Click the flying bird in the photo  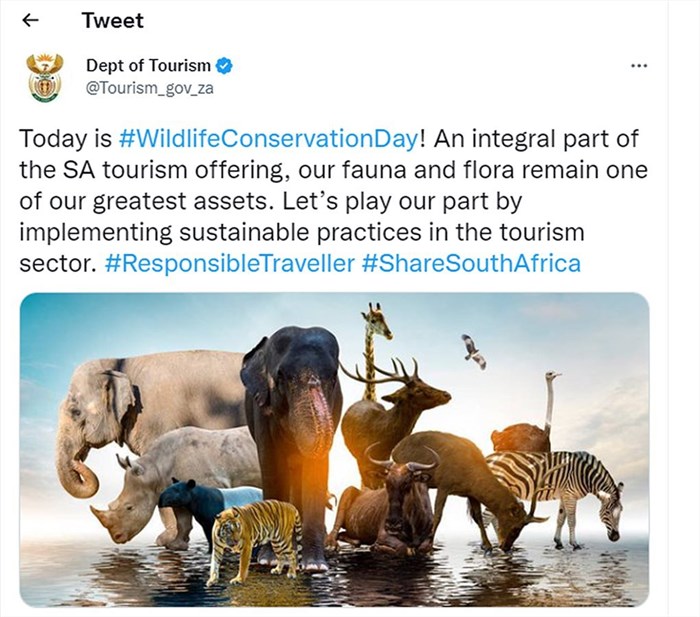pos(475,351)
